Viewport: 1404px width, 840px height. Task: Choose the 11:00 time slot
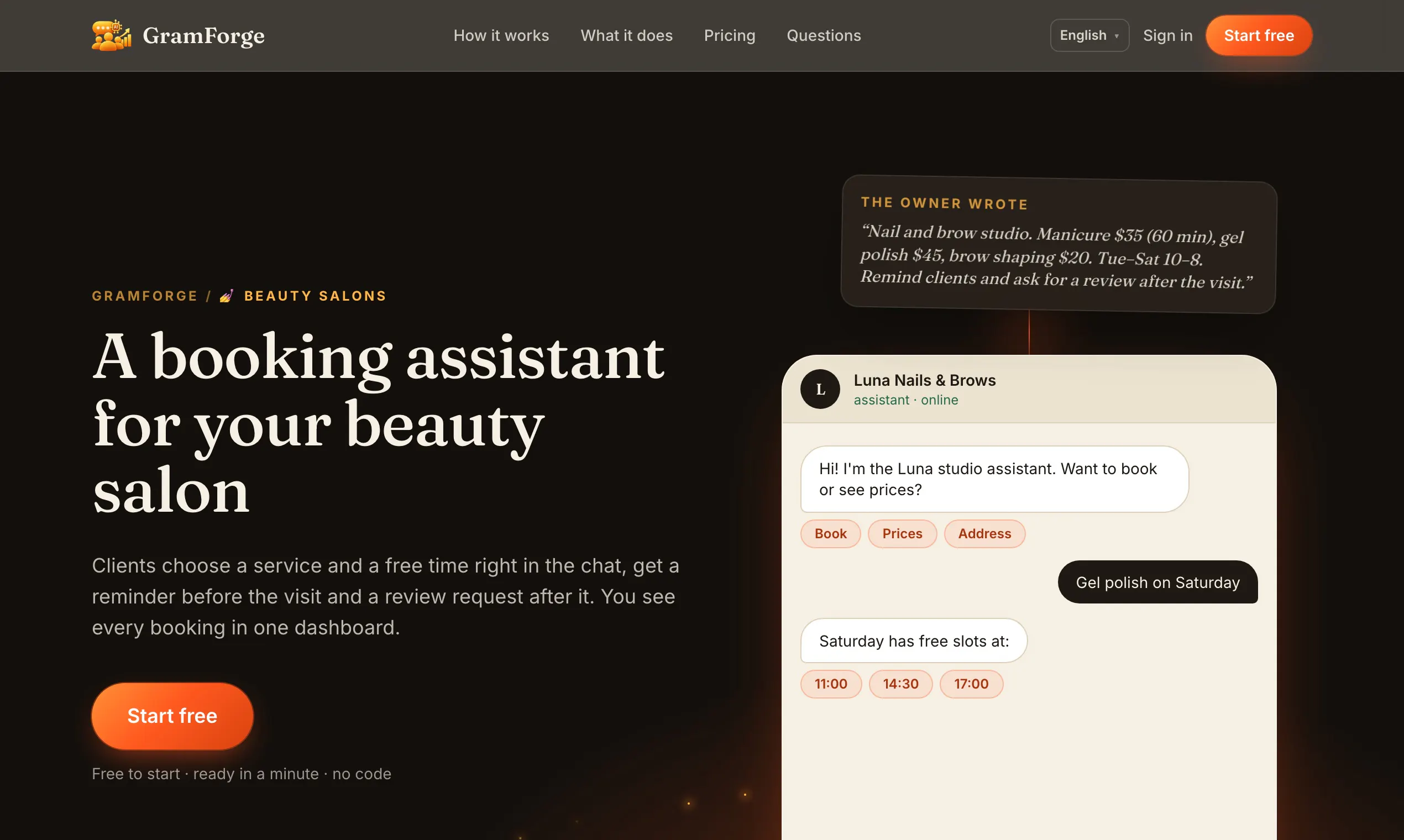(x=830, y=684)
